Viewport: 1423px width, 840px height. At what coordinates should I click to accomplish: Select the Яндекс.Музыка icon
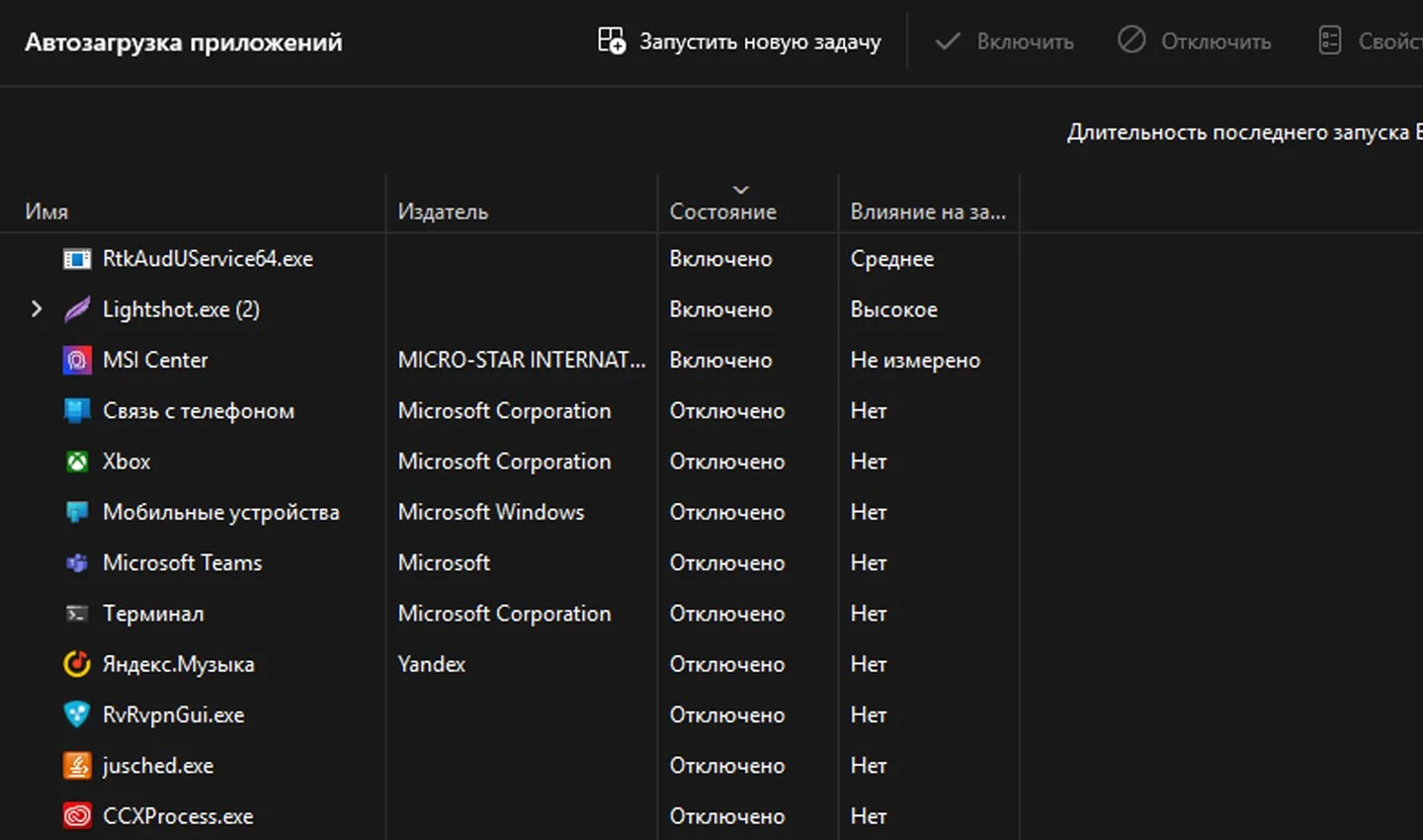[77, 664]
